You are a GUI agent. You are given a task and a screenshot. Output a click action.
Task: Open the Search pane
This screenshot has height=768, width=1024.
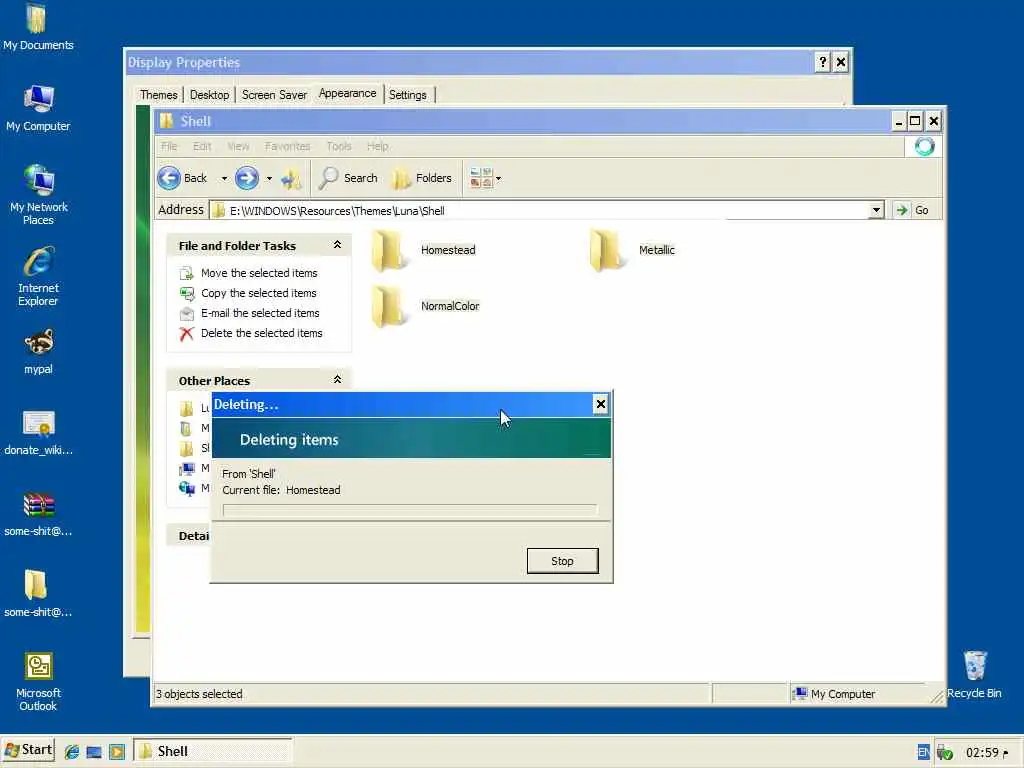[348, 178]
